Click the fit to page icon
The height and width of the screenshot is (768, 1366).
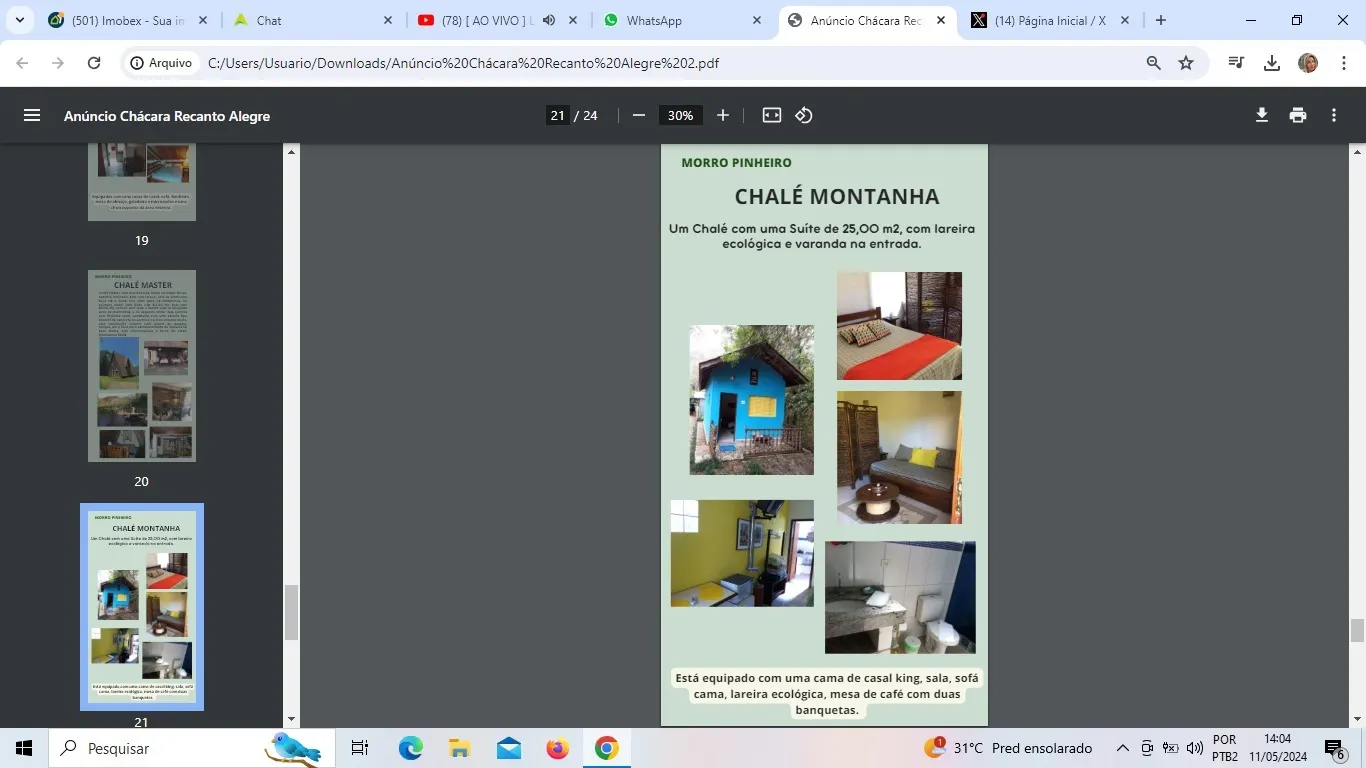coord(772,115)
